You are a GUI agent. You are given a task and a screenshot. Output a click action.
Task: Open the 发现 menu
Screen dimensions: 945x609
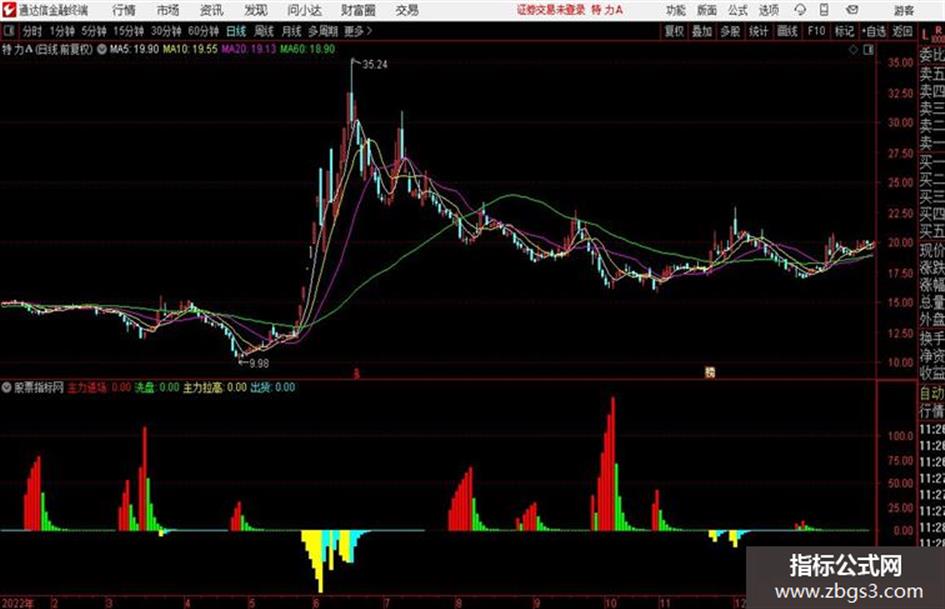[256, 10]
